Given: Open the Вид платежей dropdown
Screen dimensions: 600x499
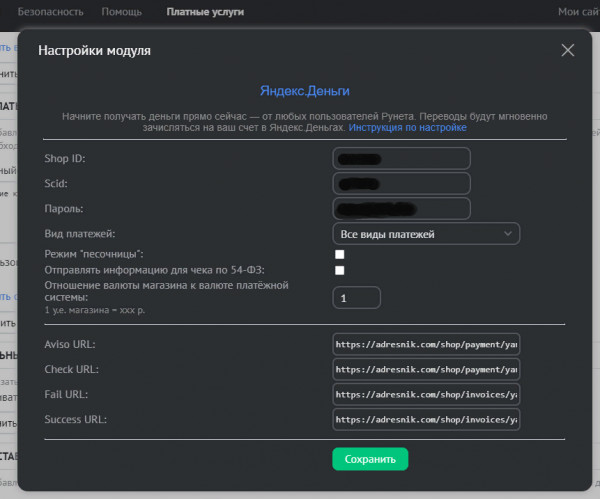Looking at the screenshot, I should (426, 234).
